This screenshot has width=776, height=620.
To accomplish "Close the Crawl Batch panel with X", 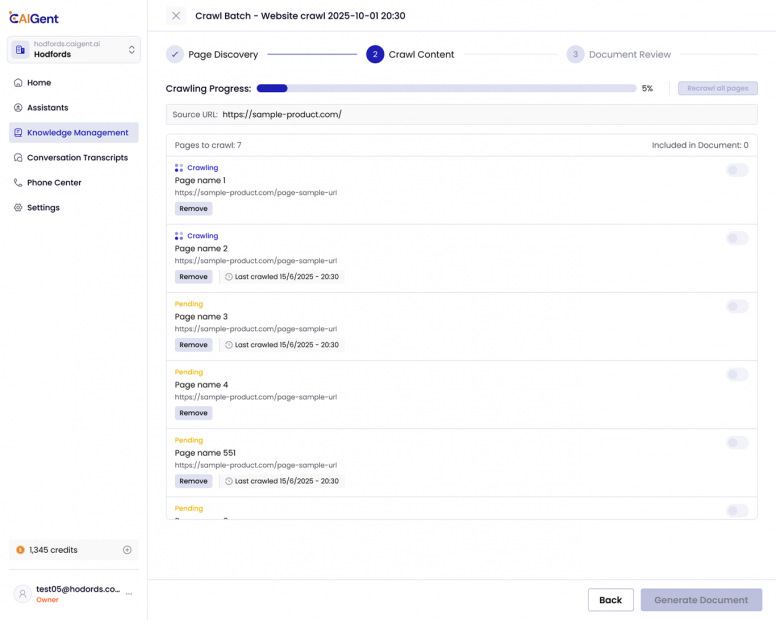I will (x=176, y=16).
